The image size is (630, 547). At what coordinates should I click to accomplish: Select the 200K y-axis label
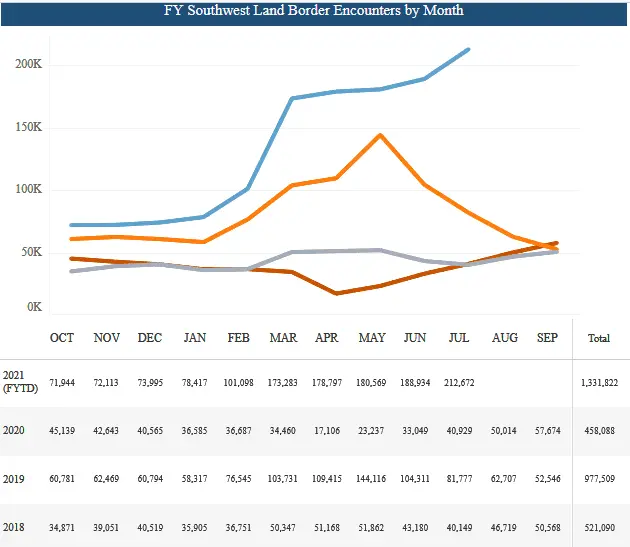[x=29, y=64]
